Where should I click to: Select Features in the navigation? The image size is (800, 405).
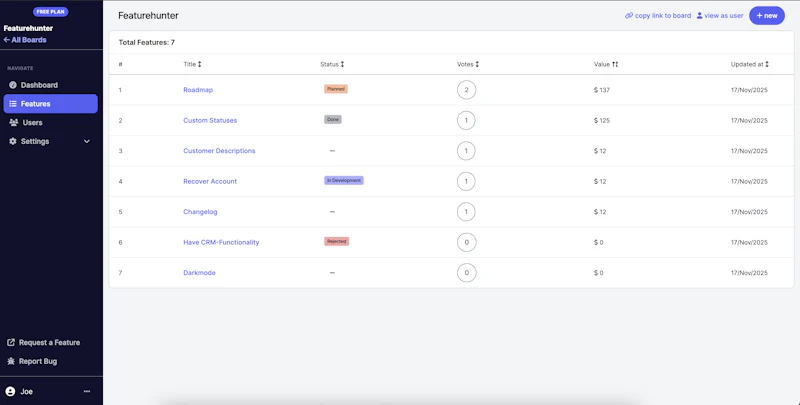(x=51, y=104)
